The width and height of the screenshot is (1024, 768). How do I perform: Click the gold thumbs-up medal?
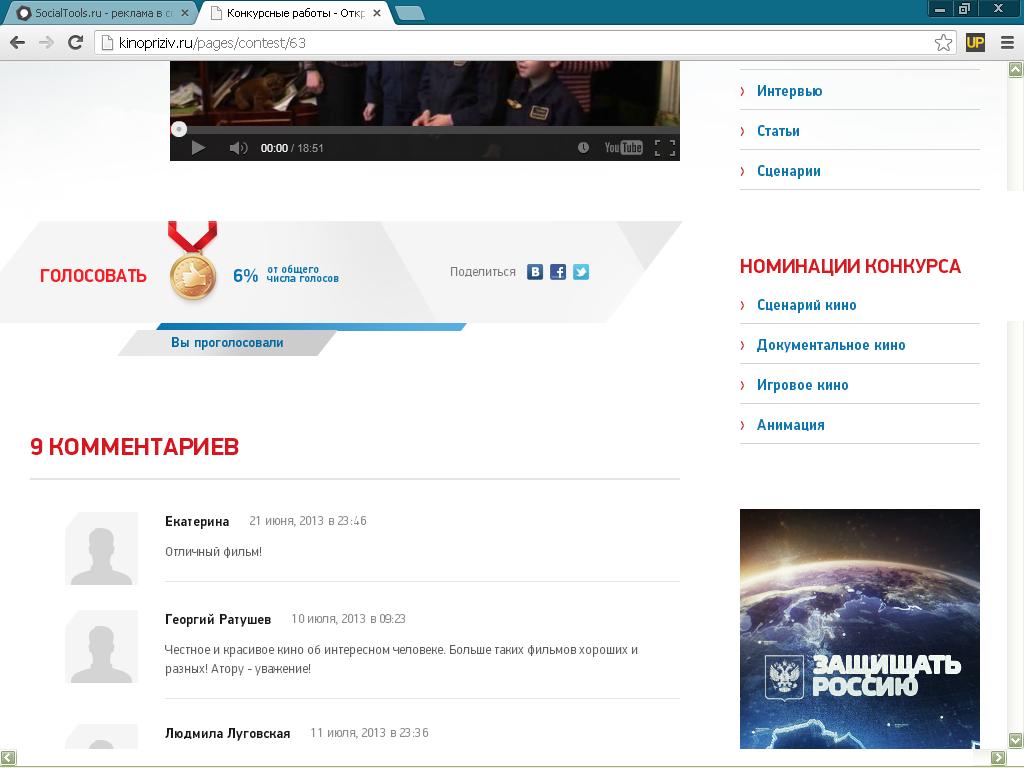coord(193,276)
